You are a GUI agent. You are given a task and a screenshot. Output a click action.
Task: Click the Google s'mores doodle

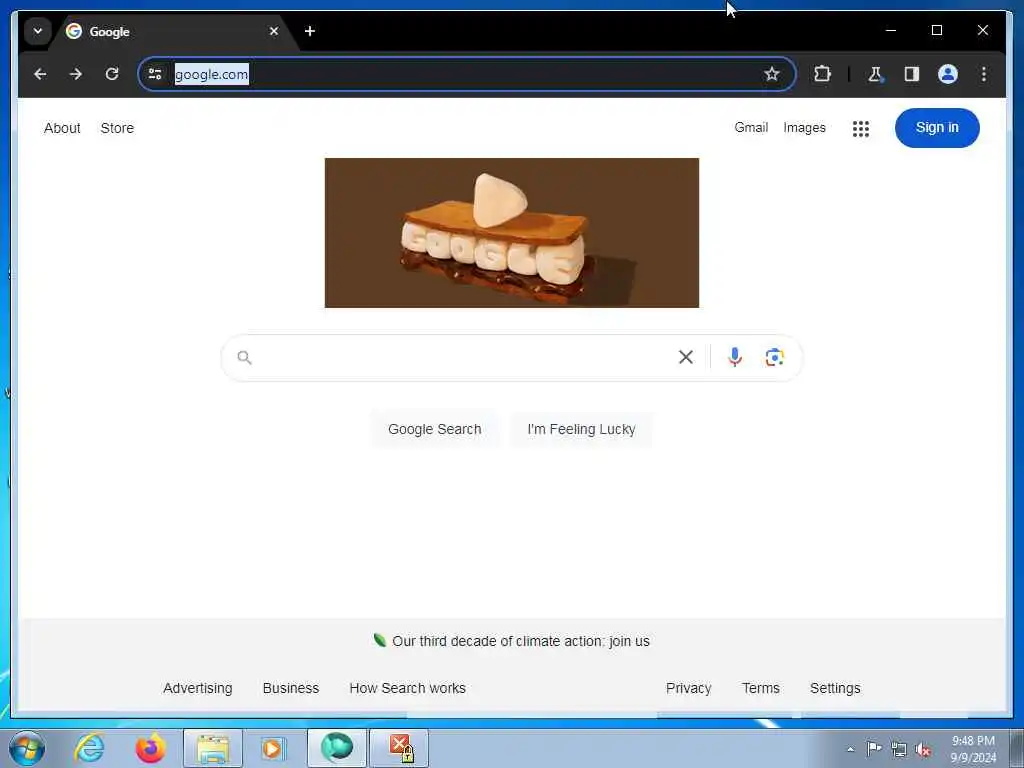click(511, 232)
